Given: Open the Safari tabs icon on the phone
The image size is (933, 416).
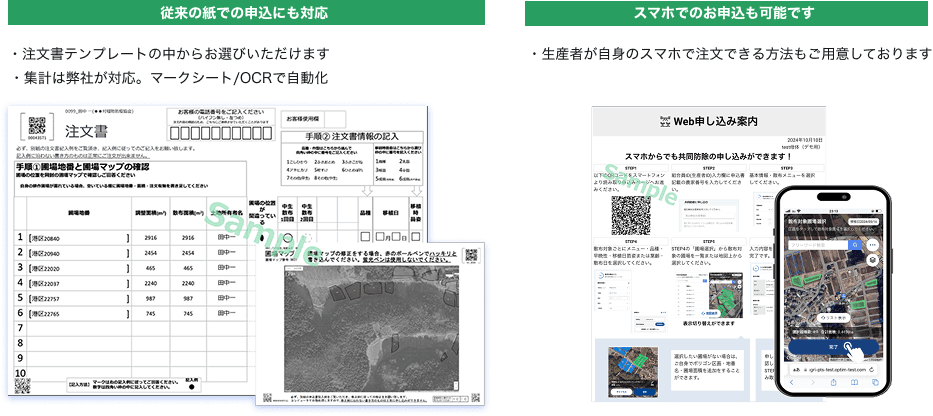Looking at the screenshot, I should pyautogui.click(x=875, y=382).
